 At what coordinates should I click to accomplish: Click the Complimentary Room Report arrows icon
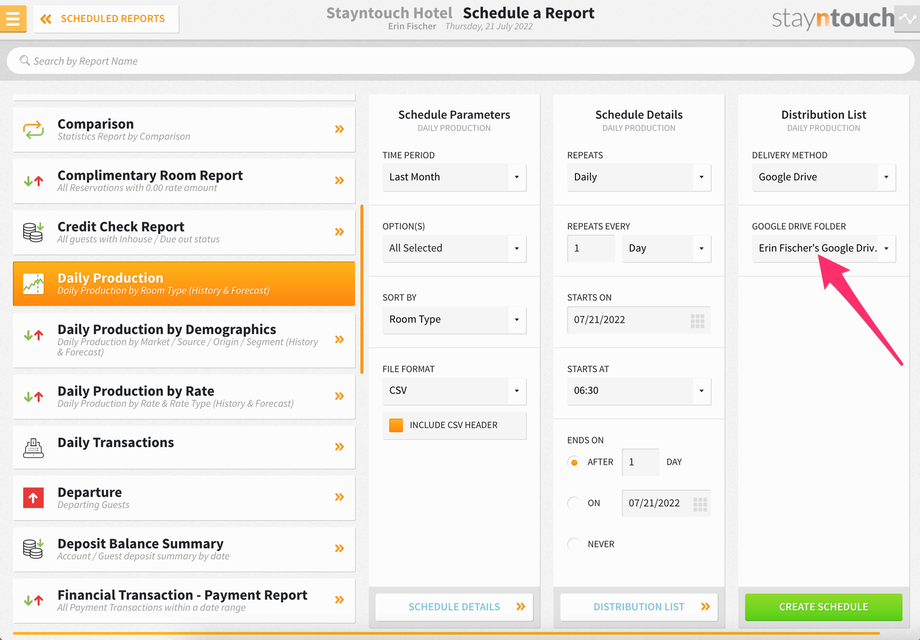point(33,181)
